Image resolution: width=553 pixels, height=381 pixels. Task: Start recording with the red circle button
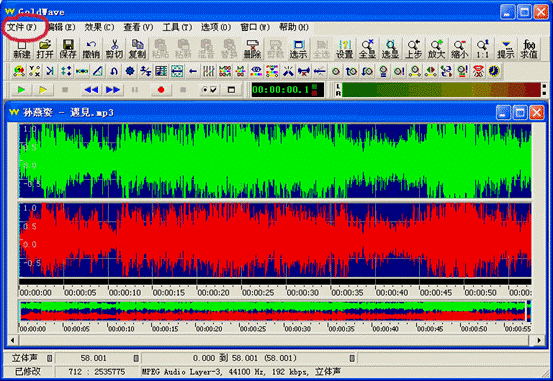161,90
